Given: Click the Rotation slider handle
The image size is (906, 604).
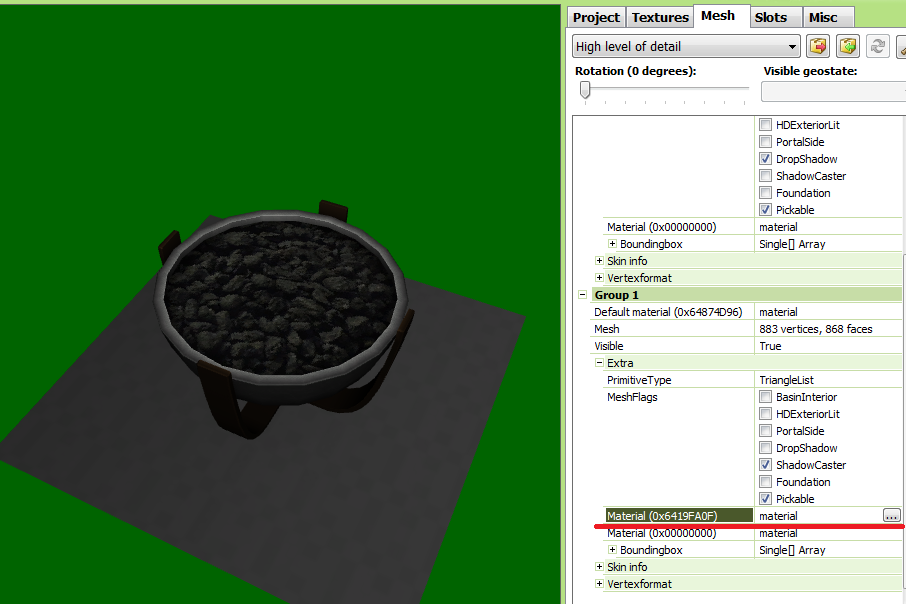Looking at the screenshot, I should pos(585,90).
